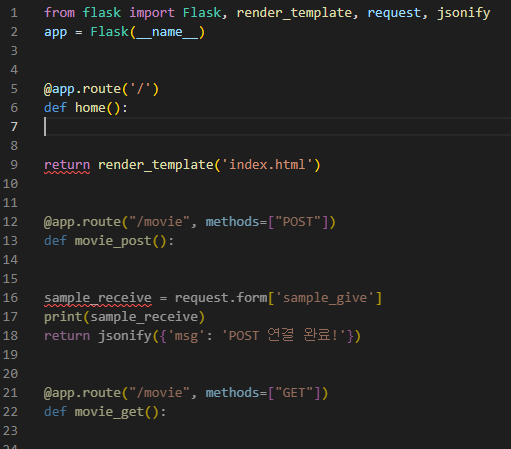This screenshot has width=511, height=449.
Task: Click line number 1 in the gutter
Action: click(x=14, y=13)
